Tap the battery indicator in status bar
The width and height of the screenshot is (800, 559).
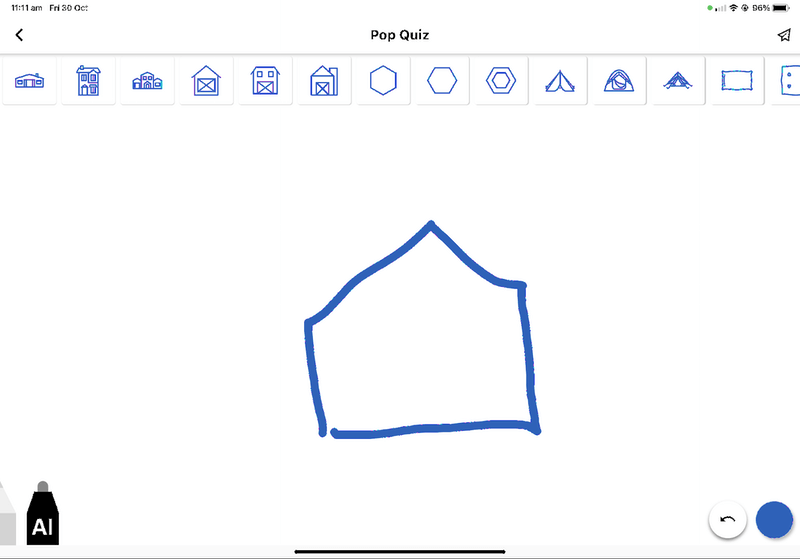coord(781,8)
